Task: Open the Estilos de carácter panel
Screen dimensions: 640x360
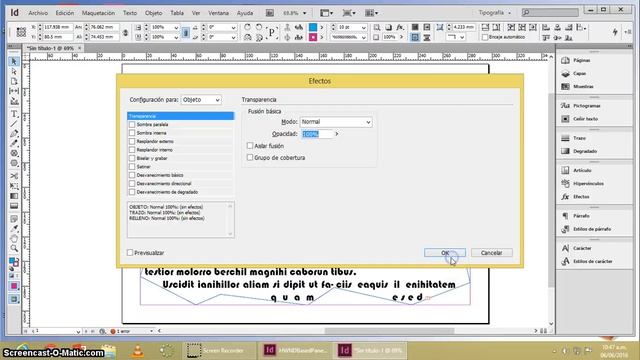Action: tap(592, 261)
